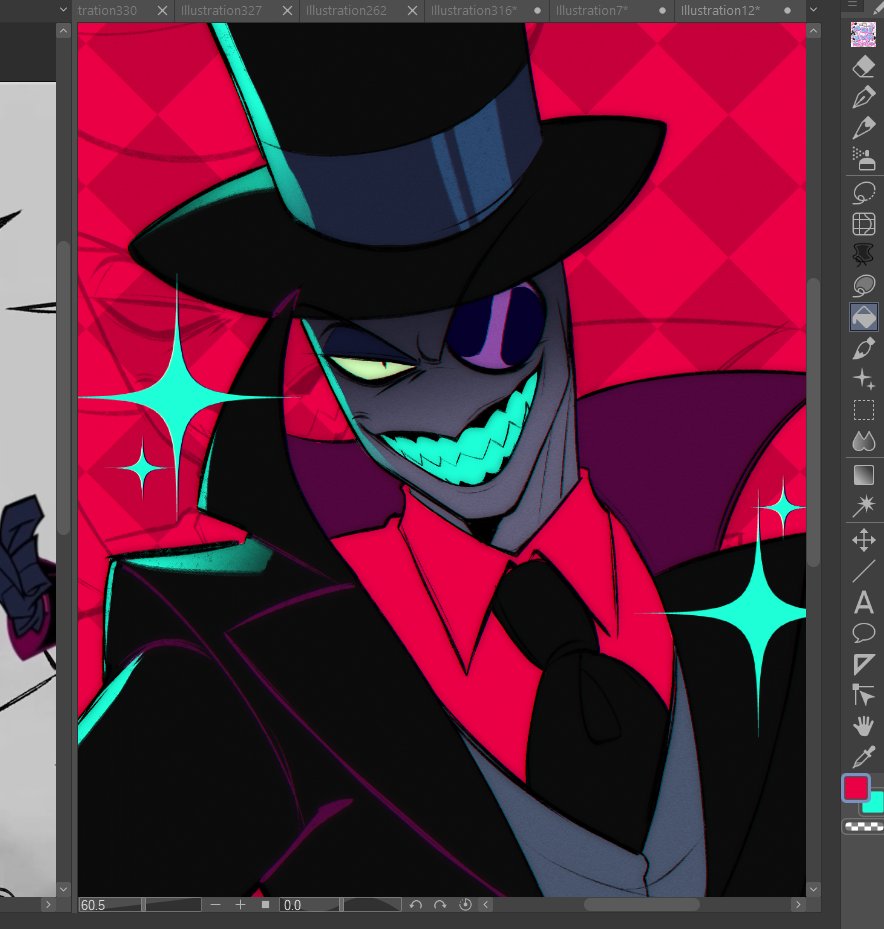Select the Liquify tool
Screen dimensions: 884x929
863,255
